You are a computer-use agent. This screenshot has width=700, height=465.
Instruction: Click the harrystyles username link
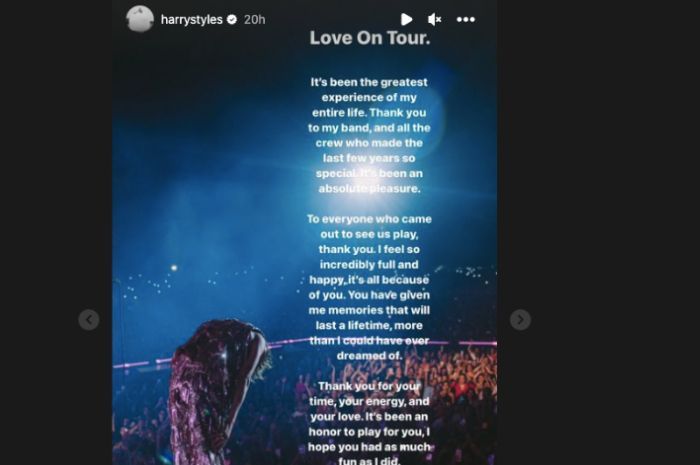[x=192, y=20]
